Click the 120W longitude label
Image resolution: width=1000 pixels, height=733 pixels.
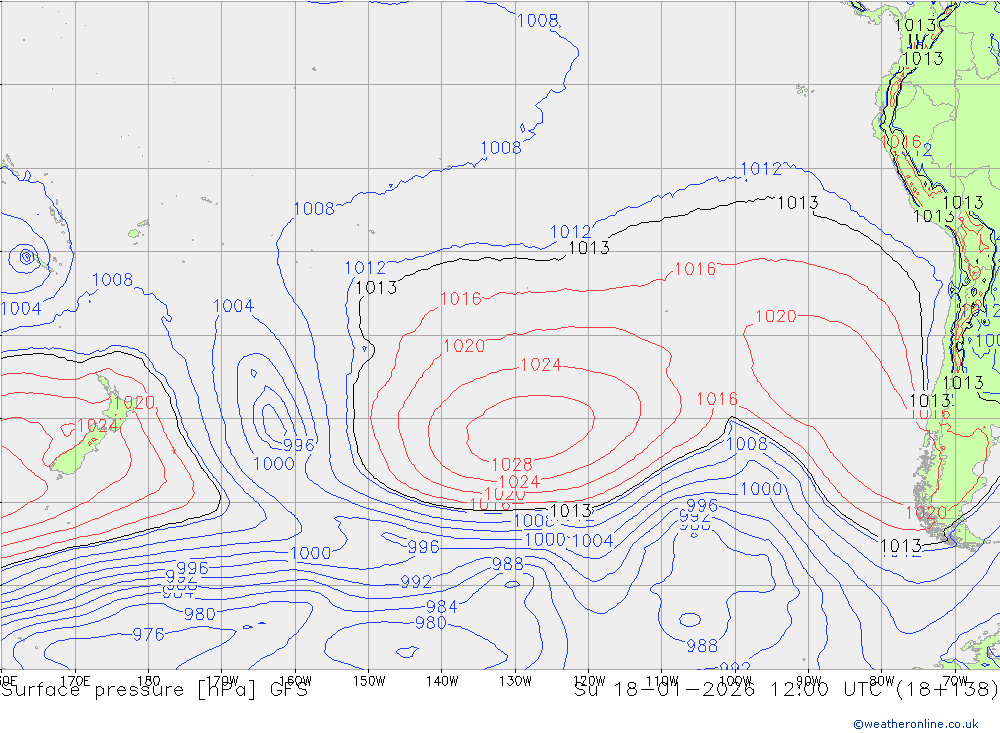pos(589,681)
